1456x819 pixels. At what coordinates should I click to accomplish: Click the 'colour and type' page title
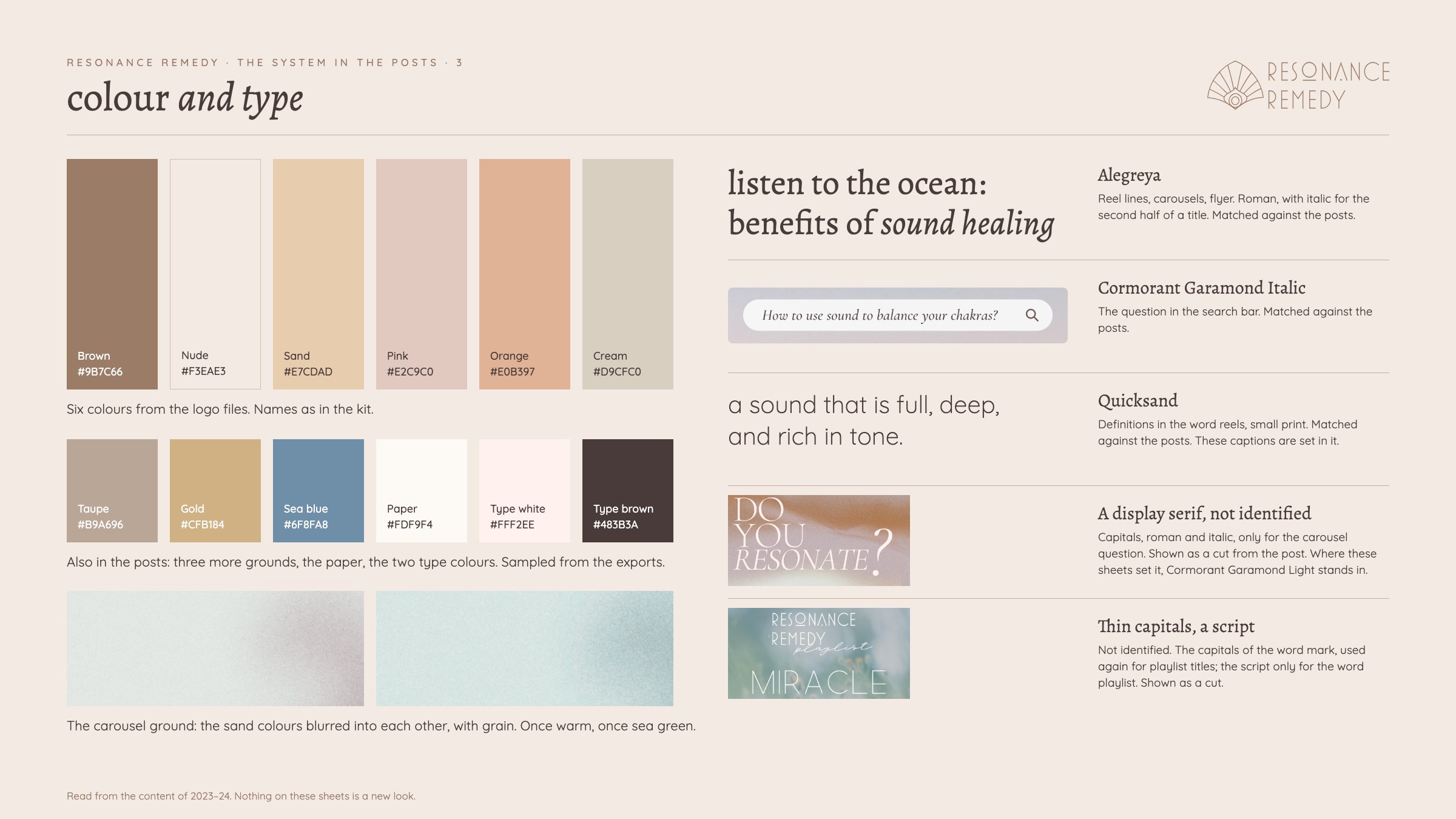[x=185, y=98]
